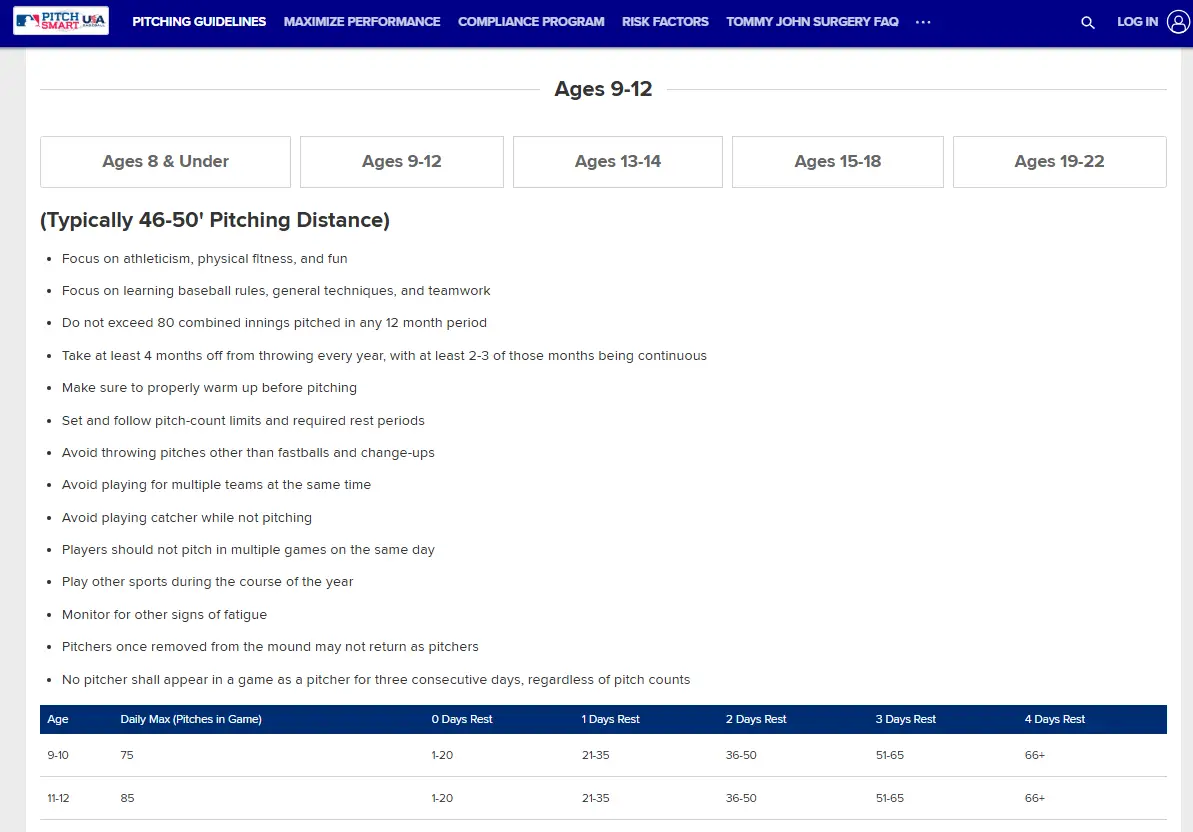This screenshot has height=832, width=1193.
Task: Click bullet about athleticism, physical fitness, and fun
Action: point(205,259)
